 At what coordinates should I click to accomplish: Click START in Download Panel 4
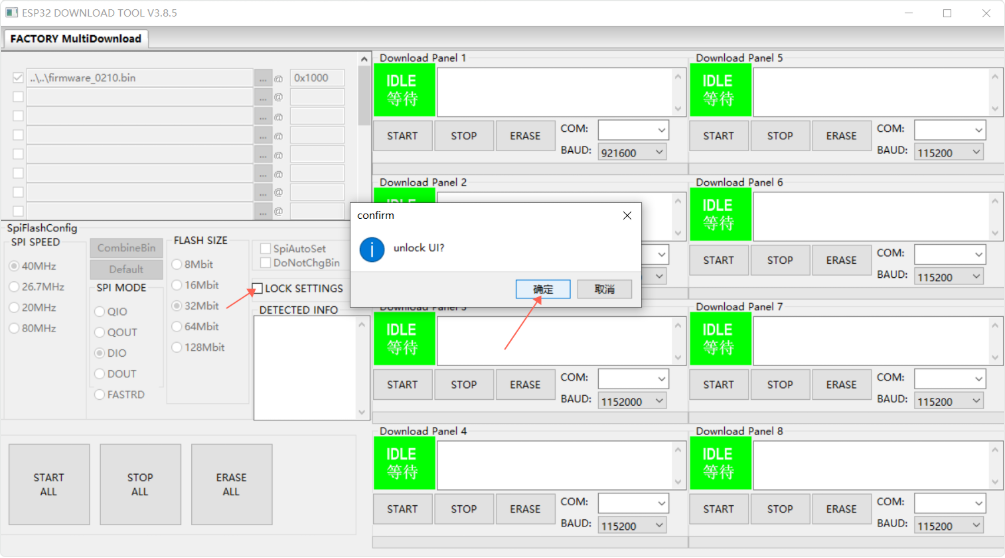[x=403, y=509]
